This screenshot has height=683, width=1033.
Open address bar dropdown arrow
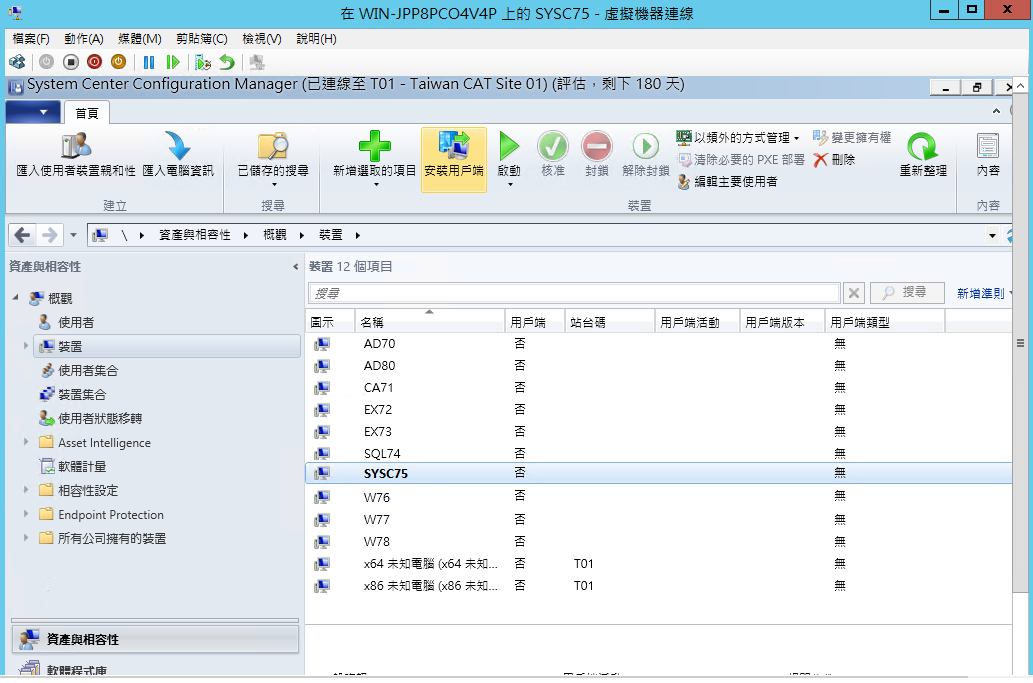(991, 235)
